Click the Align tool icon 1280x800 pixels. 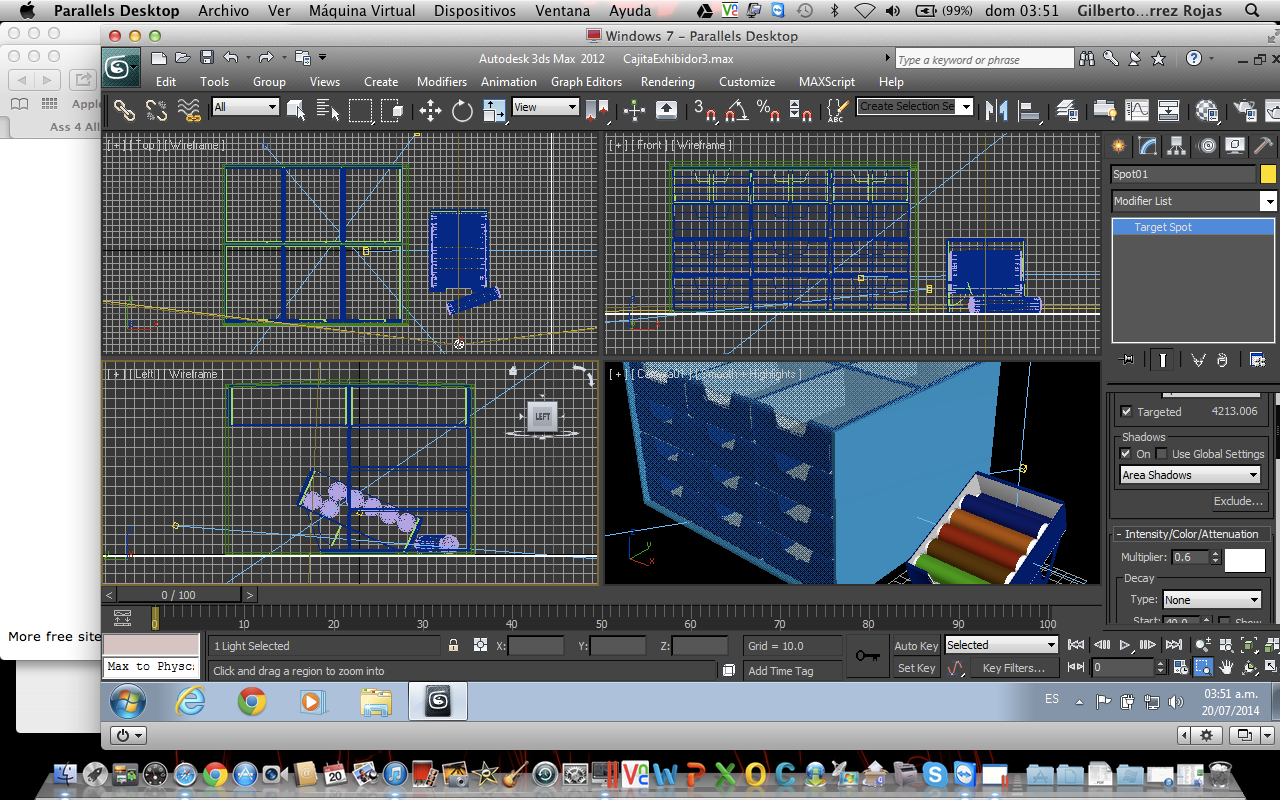click(1028, 110)
